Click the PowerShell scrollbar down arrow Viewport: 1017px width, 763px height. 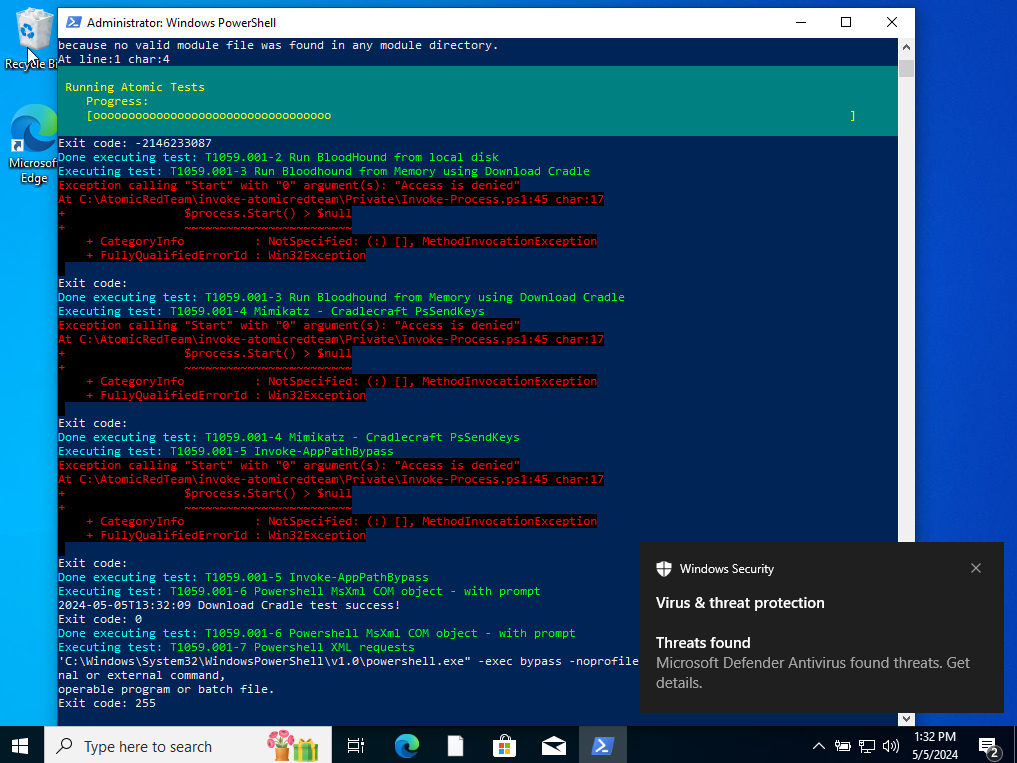pyautogui.click(x=906, y=718)
